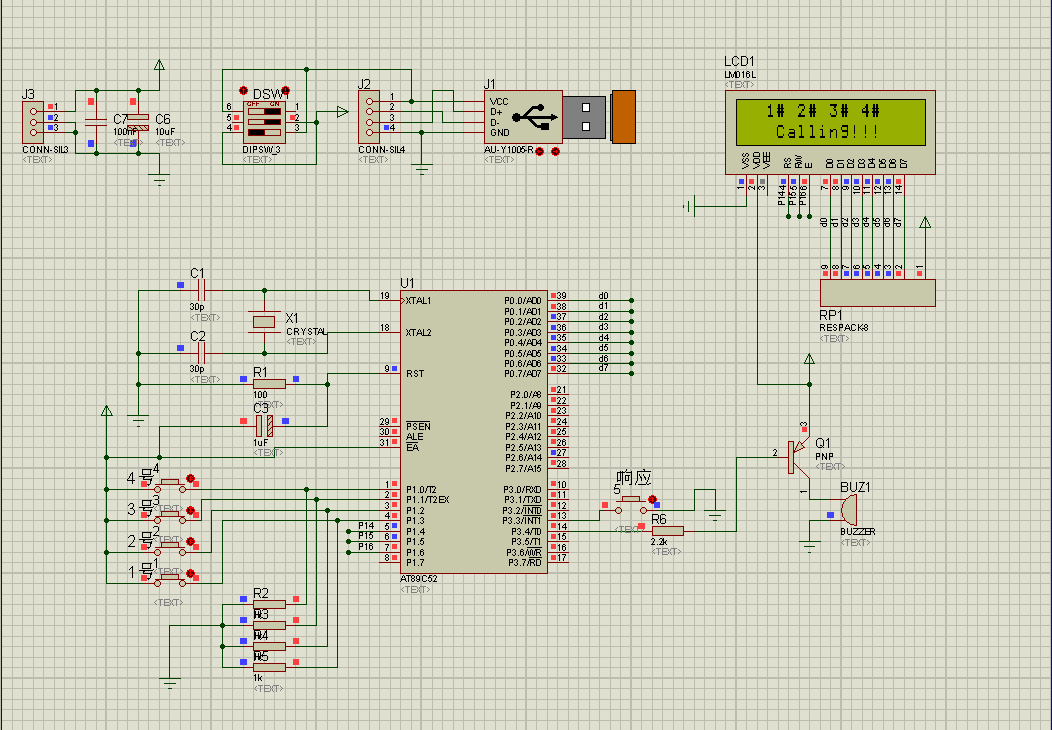Click the LM016L label under LCD1
This screenshot has height=730, width=1052.
(x=740, y=74)
